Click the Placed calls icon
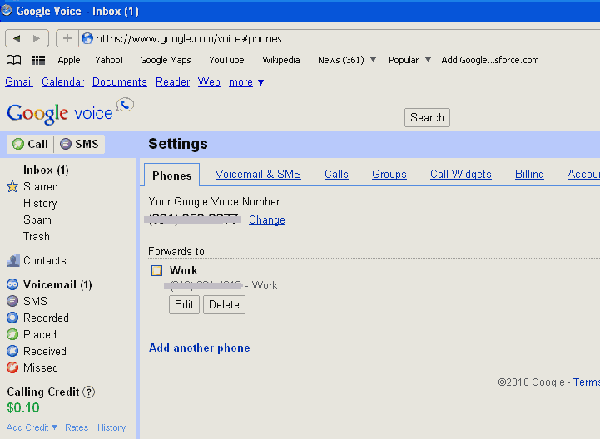600x439 pixels. pos(12,334)
